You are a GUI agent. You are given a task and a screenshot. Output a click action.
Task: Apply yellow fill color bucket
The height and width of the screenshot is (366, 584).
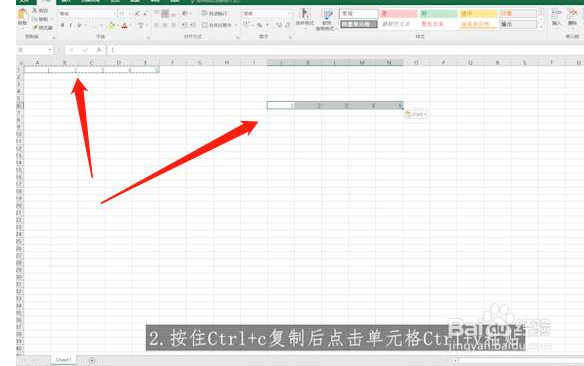tap(111, 25)
